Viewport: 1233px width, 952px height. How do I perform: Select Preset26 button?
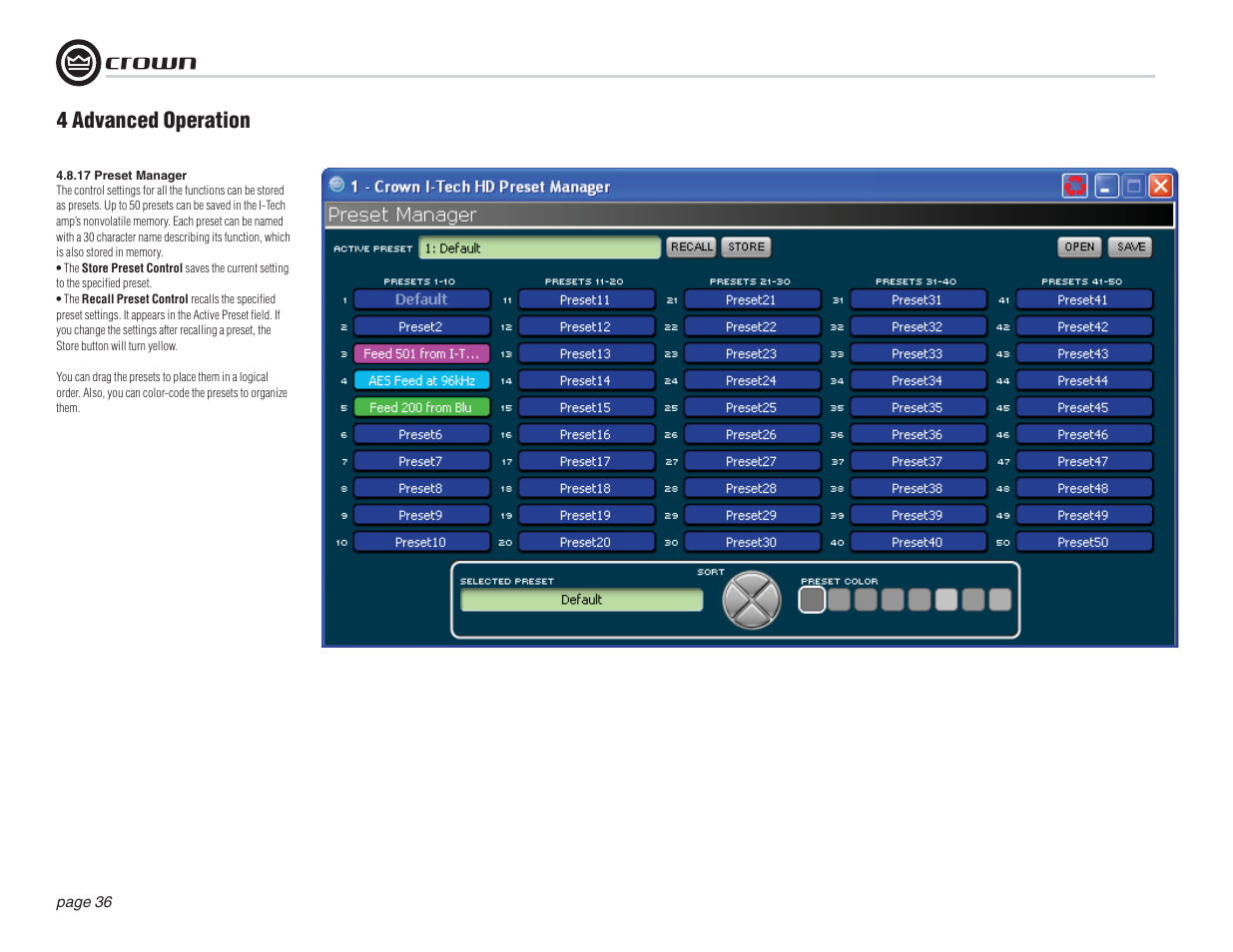(752, 434)
